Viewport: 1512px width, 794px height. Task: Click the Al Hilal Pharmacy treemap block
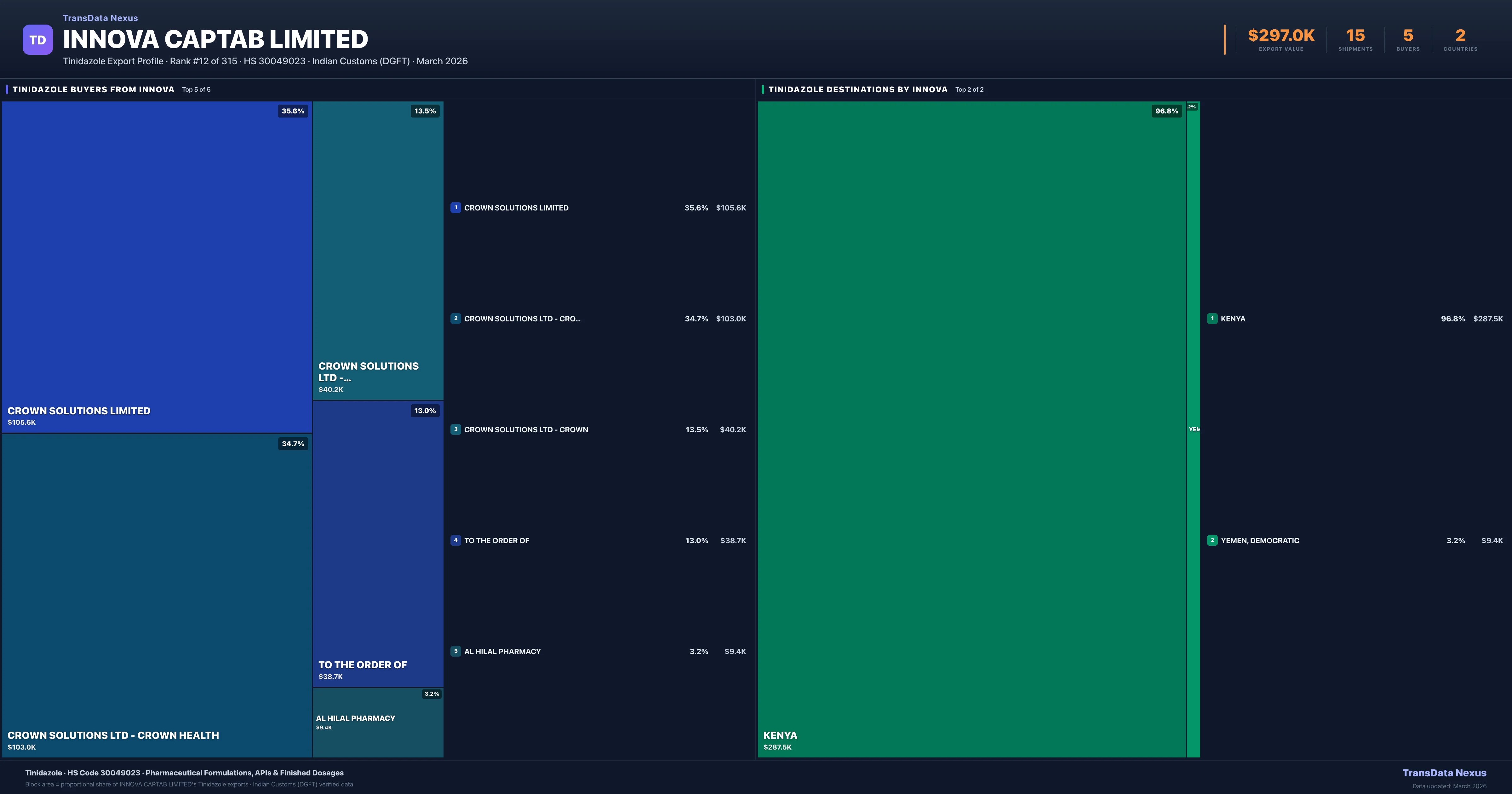377,722
